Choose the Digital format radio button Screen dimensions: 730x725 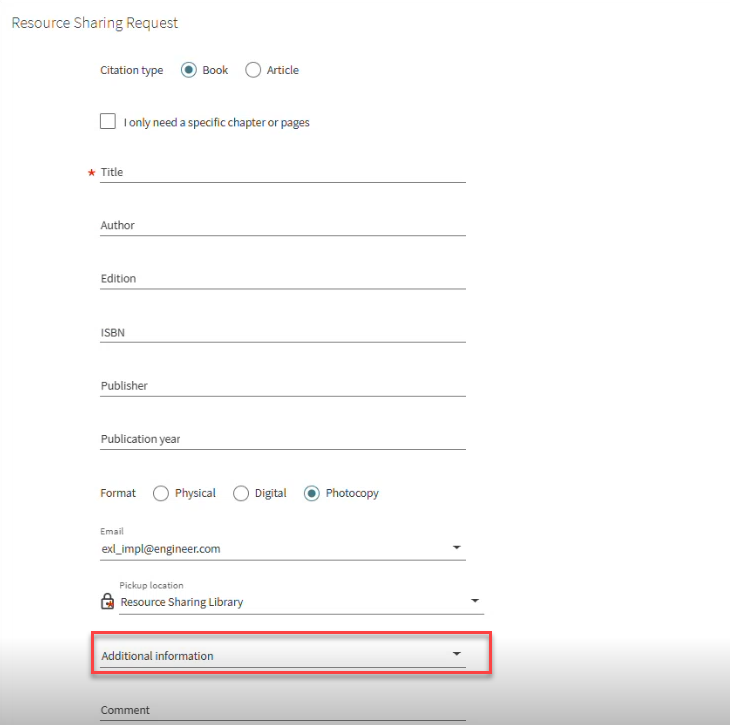pyautogui.click(x=241, y=493)
